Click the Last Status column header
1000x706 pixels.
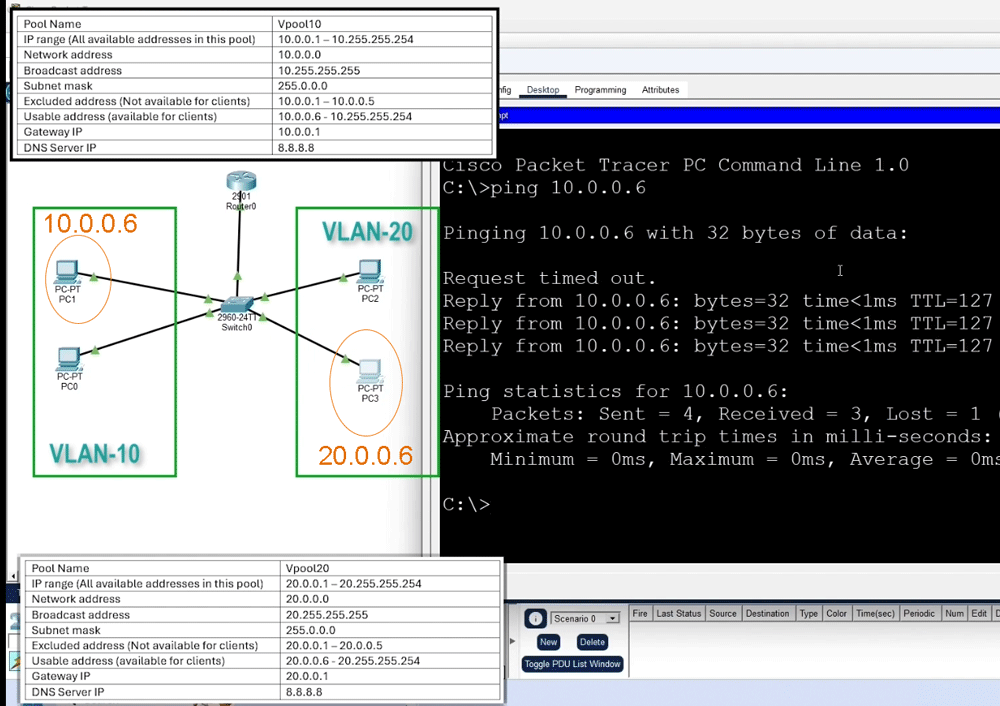679,614
